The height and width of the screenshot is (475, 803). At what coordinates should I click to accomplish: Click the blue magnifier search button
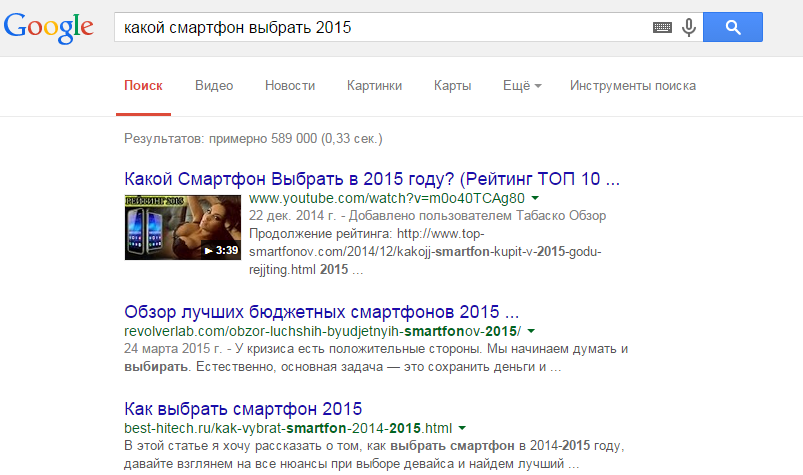tap(733, 27)
